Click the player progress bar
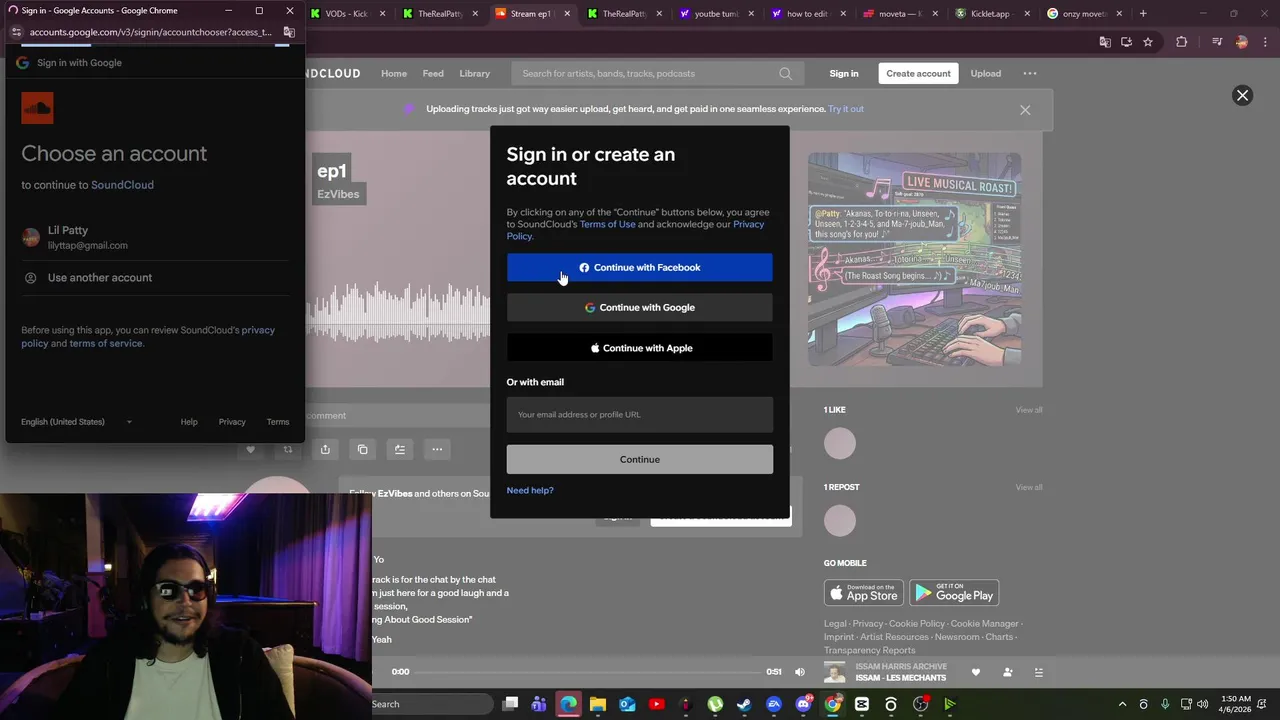The height and width of the screenshot is (720, 1280). tap(589, 672)
